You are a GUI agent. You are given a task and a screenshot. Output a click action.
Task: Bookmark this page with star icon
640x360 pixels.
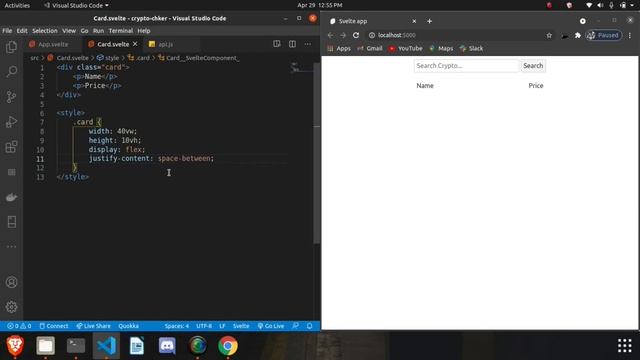point(549,36)
